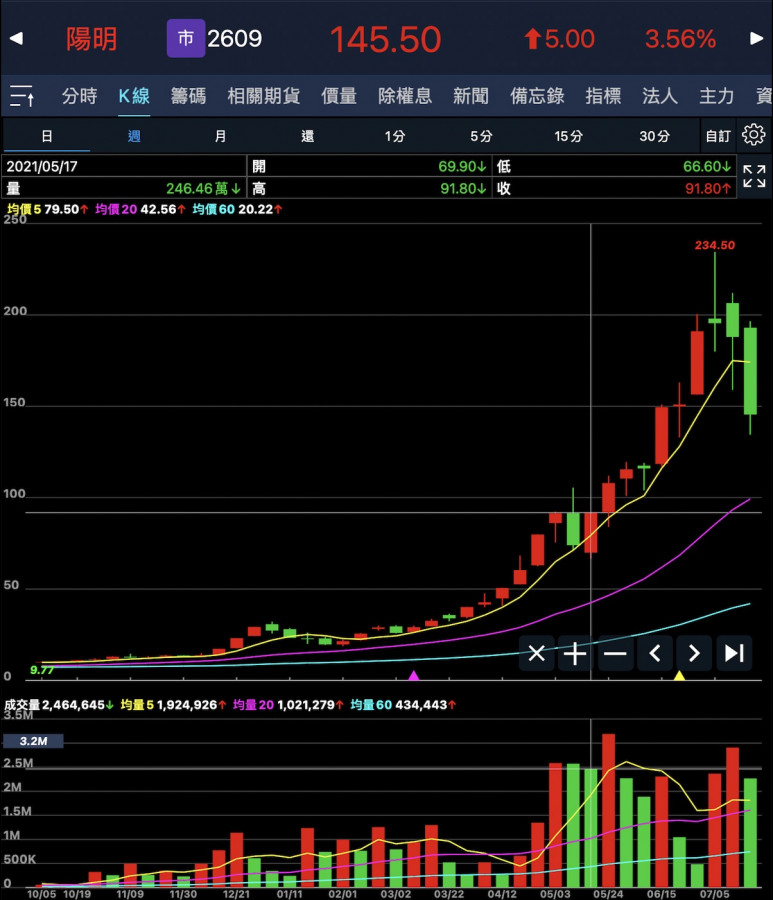773x900 pixels.
Task: Open the 新聞 news tab
Action: click(x=471, y=96)
